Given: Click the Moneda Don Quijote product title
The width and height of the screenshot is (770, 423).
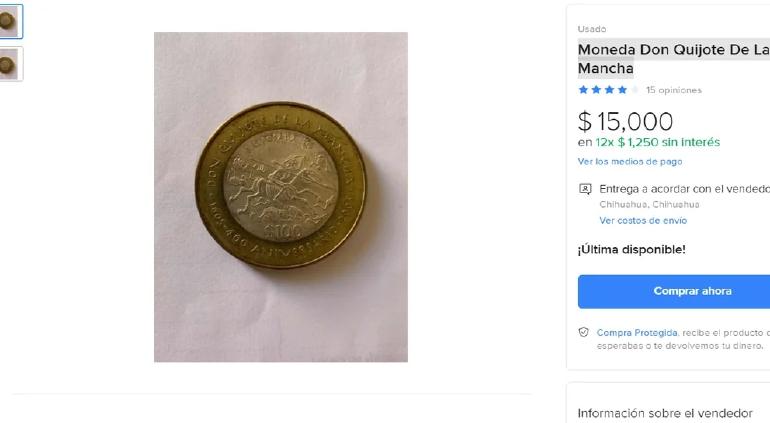Looking at the screenshot, I should pyautogui.click(x=673, y=59).
